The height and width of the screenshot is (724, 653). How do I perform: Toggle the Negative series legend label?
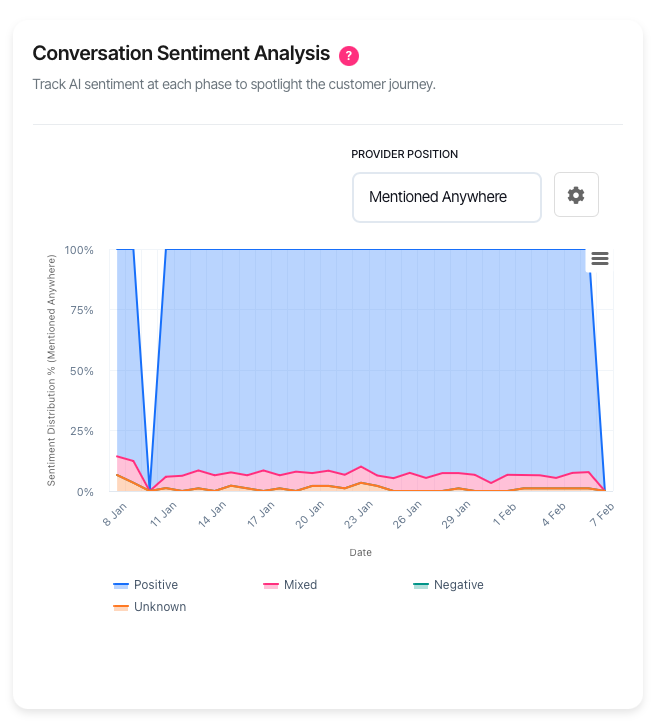click(458, 585)
